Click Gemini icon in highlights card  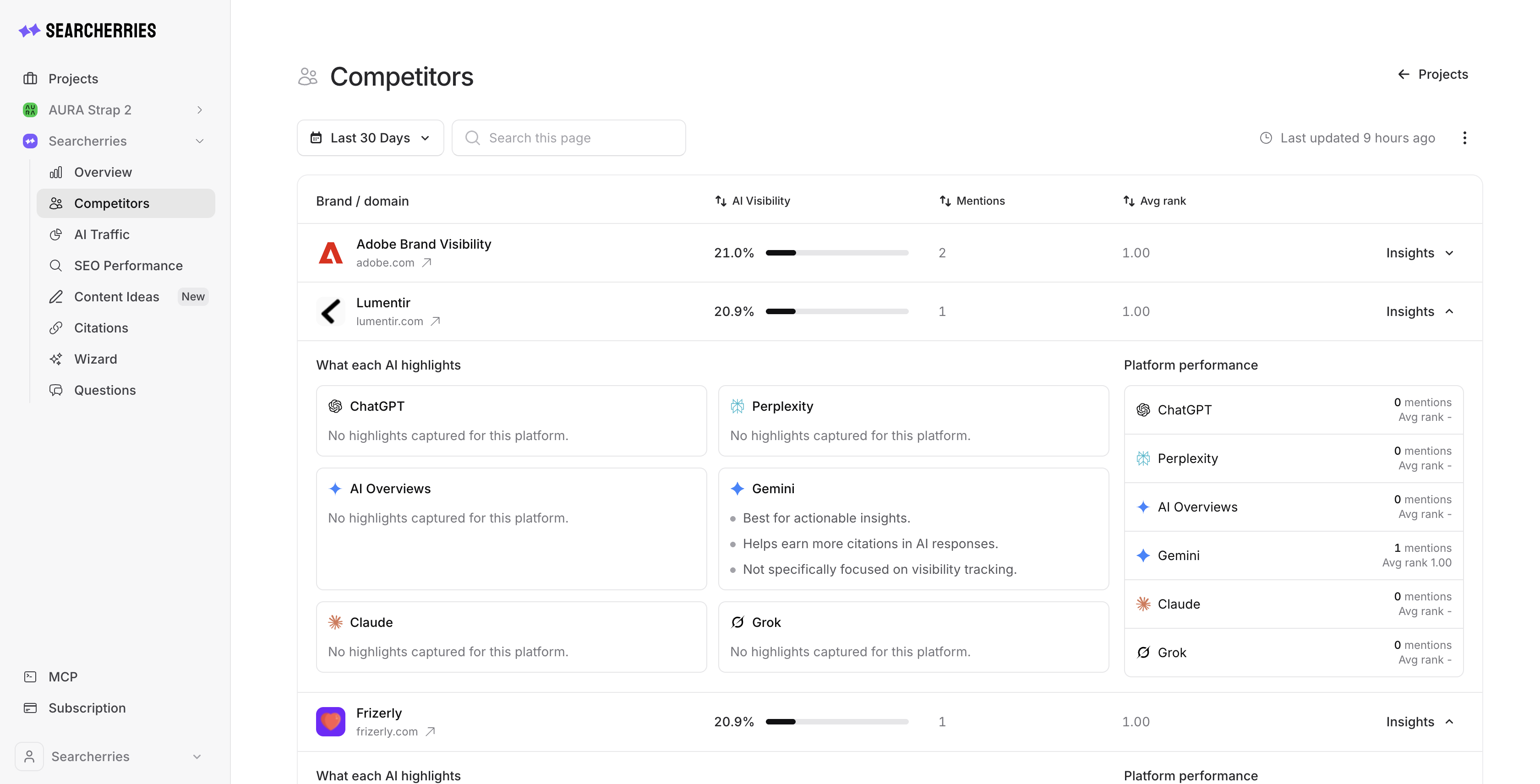coord(738,489)
